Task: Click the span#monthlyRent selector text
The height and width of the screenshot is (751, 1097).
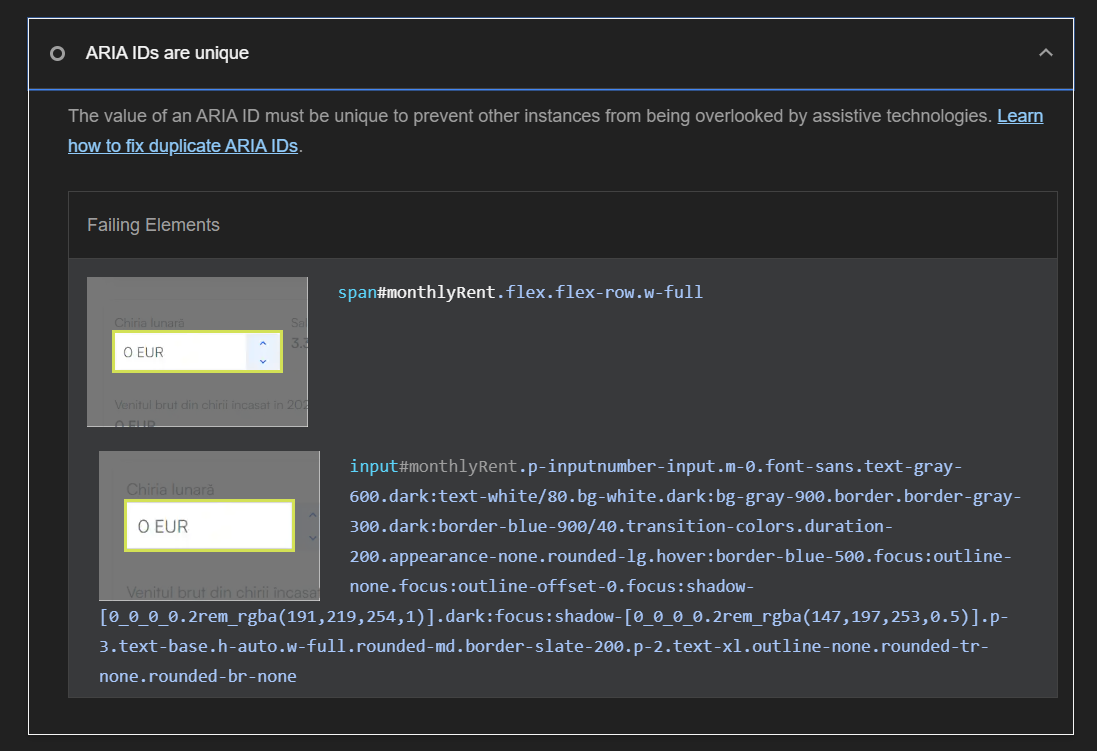Action: (520, 292)
